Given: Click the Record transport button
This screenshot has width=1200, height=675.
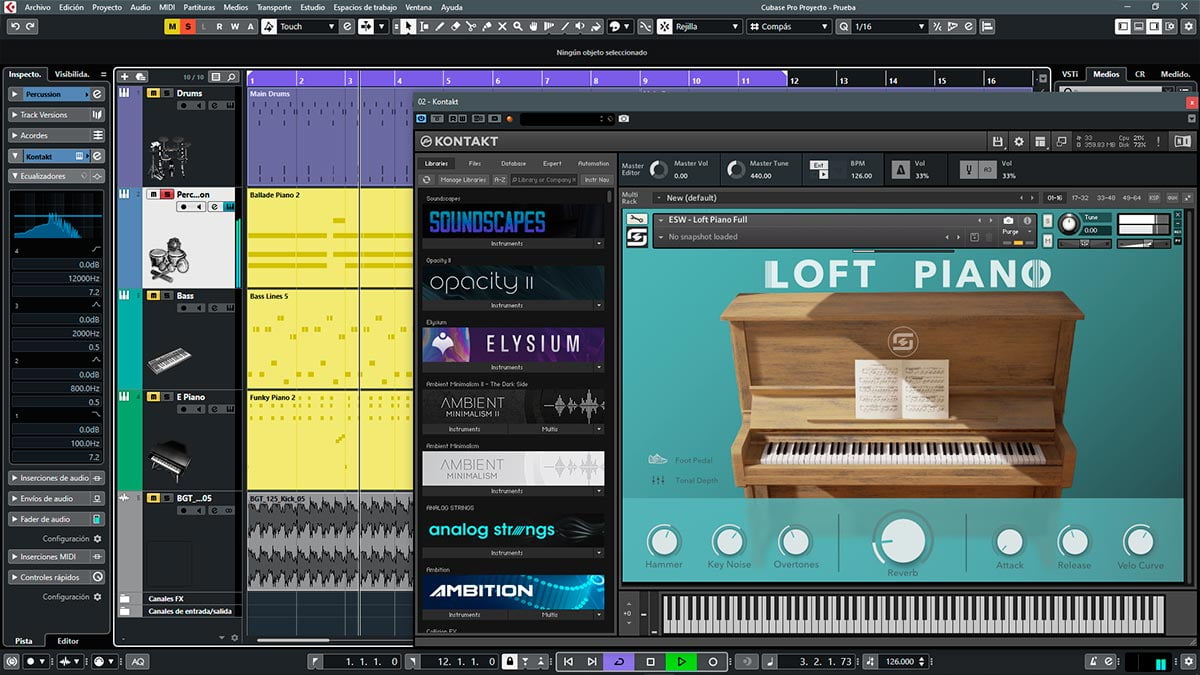Looking at the screenshot, I should point(713,662).
